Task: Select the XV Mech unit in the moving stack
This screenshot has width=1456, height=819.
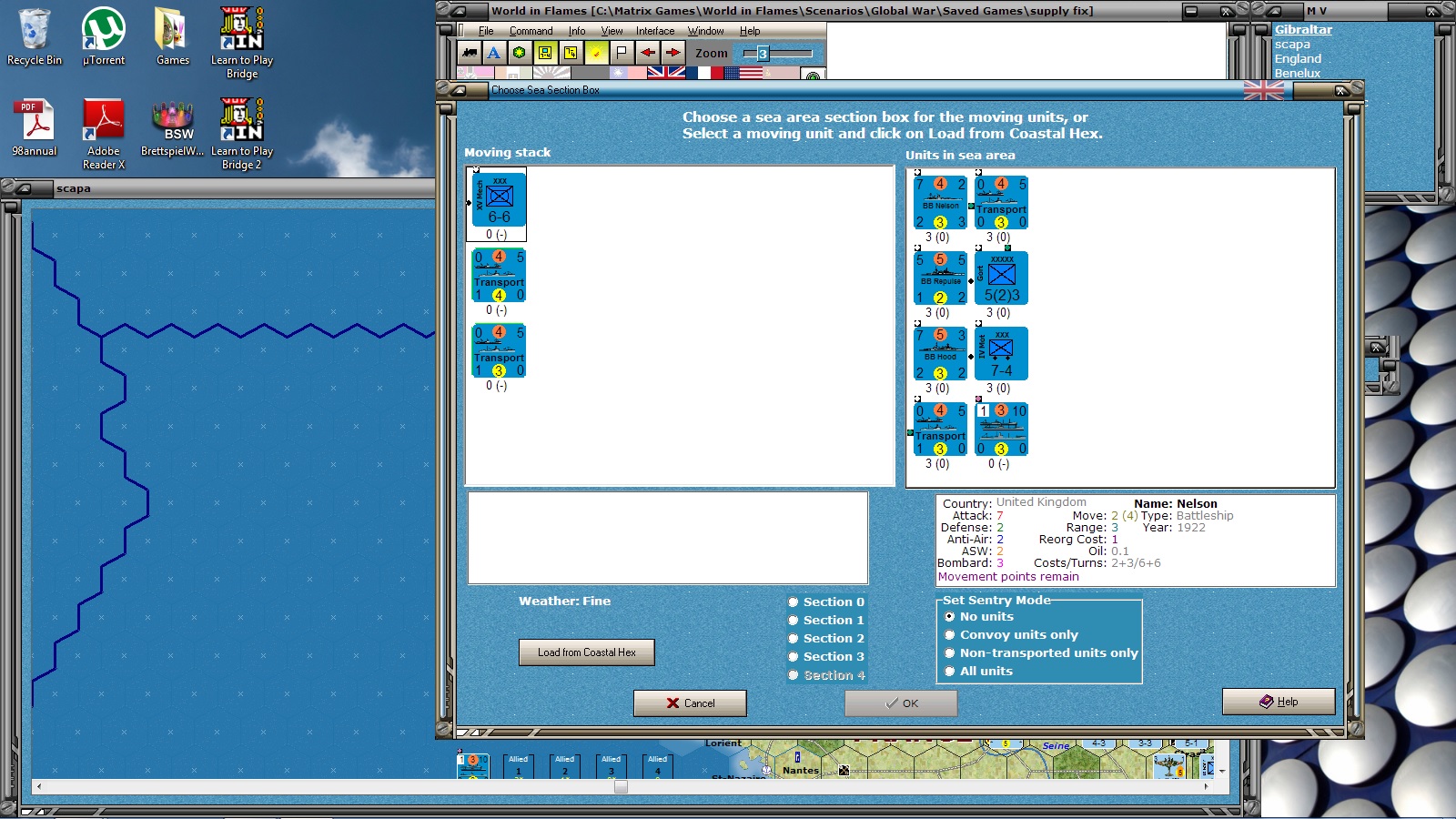Action: (499, 200)
